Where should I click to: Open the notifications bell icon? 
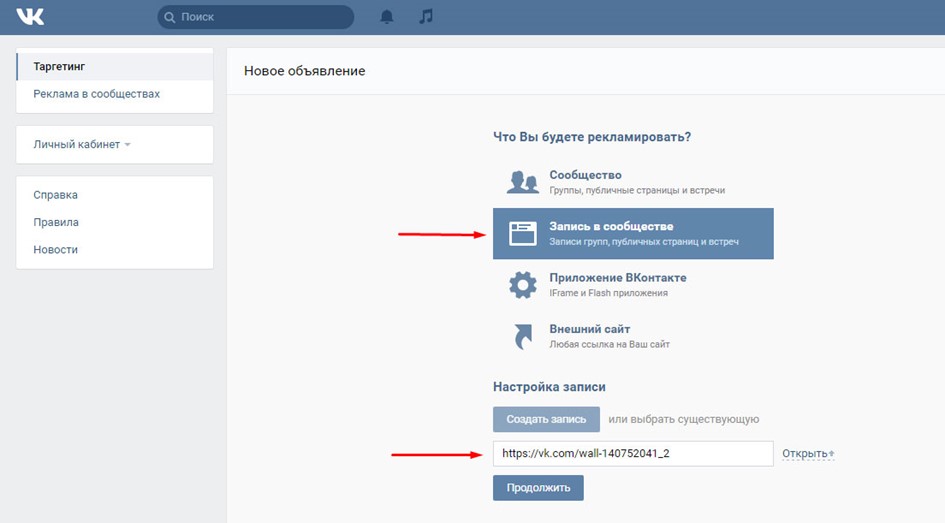pyautogui.click(x=387, y=17)
